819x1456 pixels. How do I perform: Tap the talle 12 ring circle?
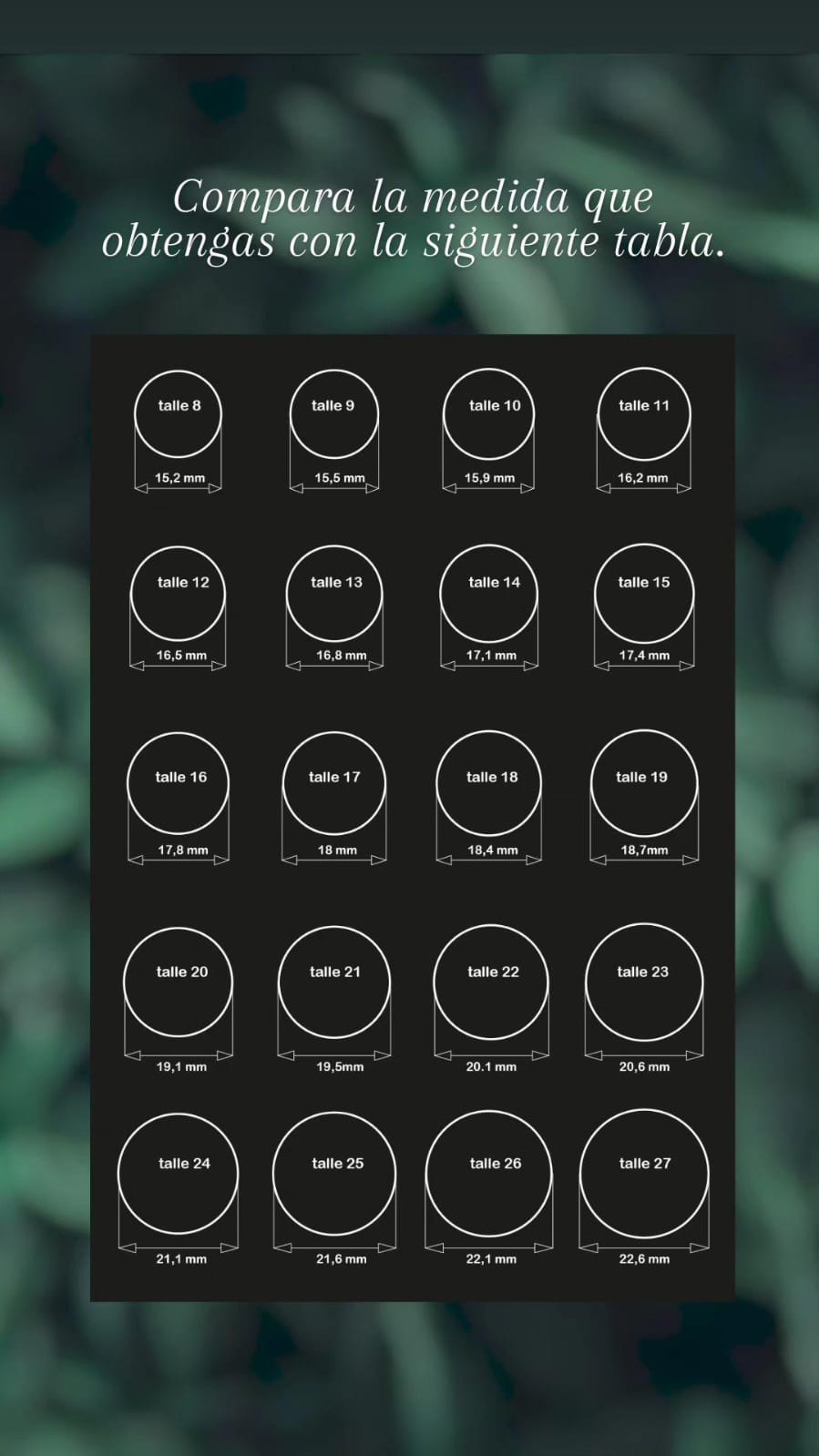(x=178, y=594)
